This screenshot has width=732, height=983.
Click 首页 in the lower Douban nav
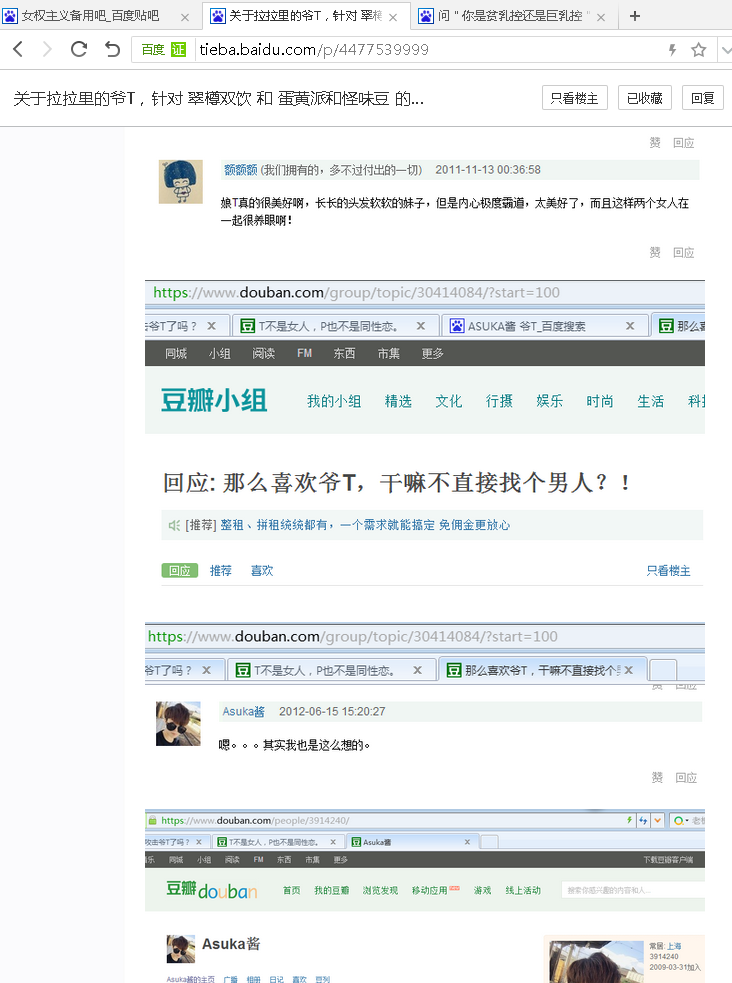[x=291, y=890]
